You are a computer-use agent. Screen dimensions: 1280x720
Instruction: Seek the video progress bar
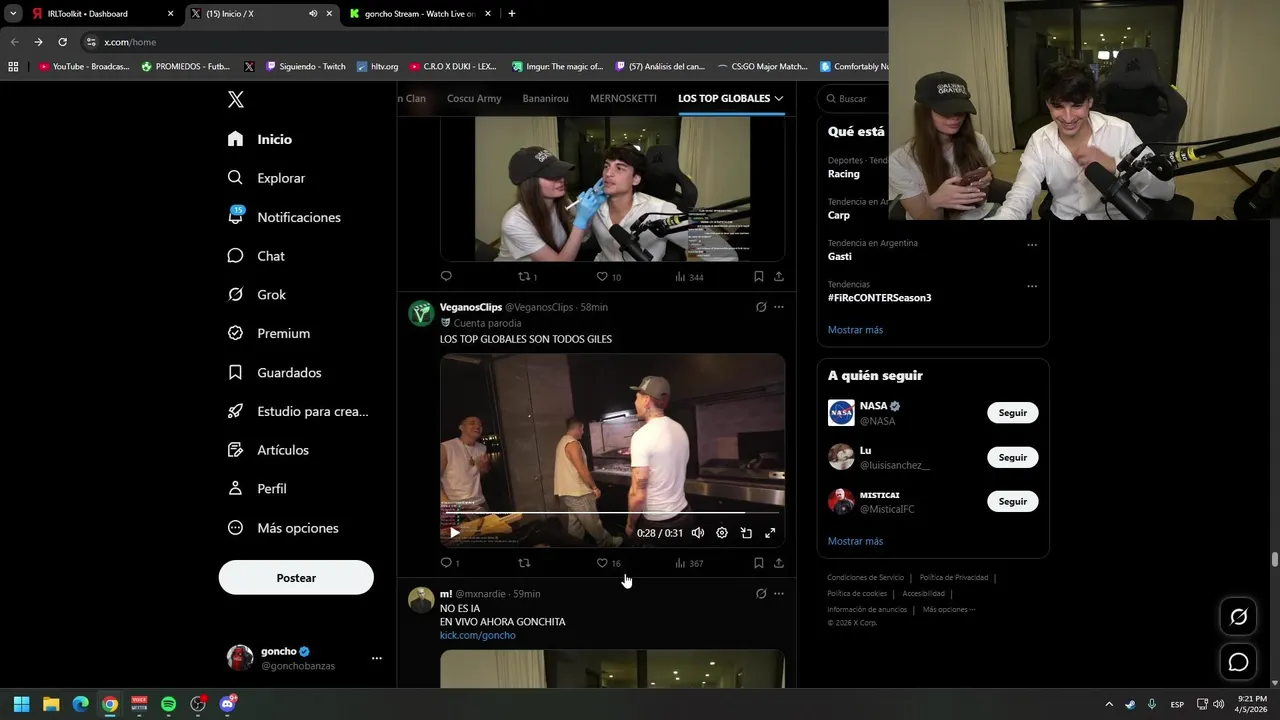tap(612, 513)
